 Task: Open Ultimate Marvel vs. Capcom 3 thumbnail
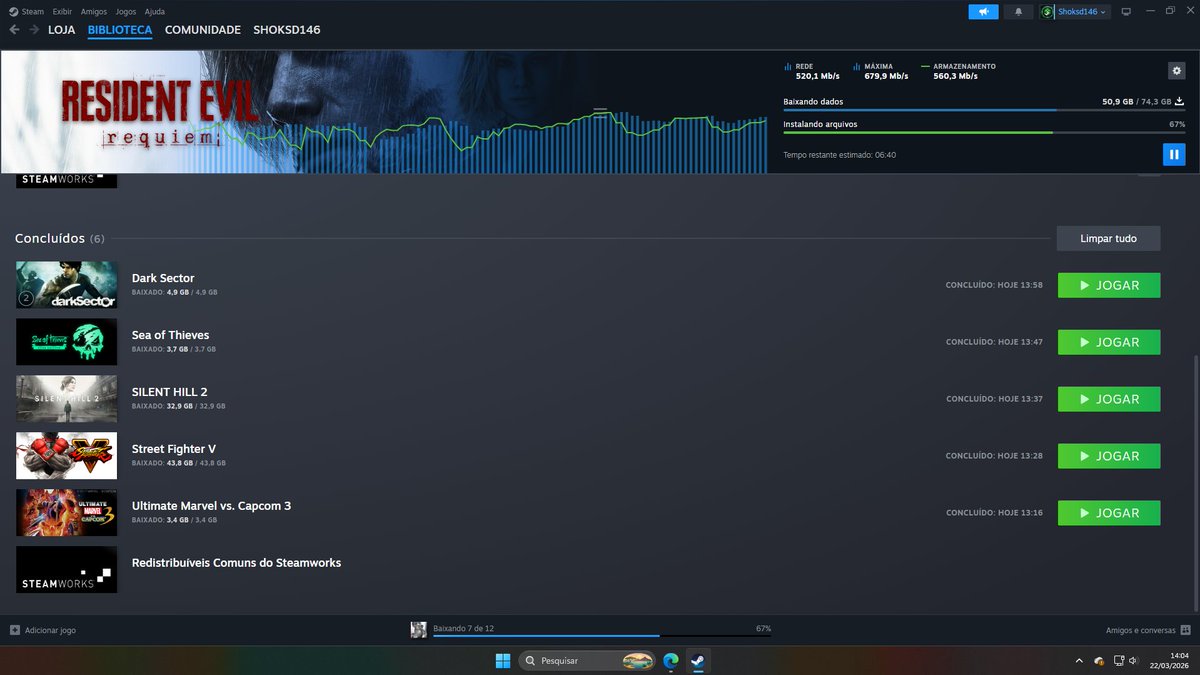(67, 513)
